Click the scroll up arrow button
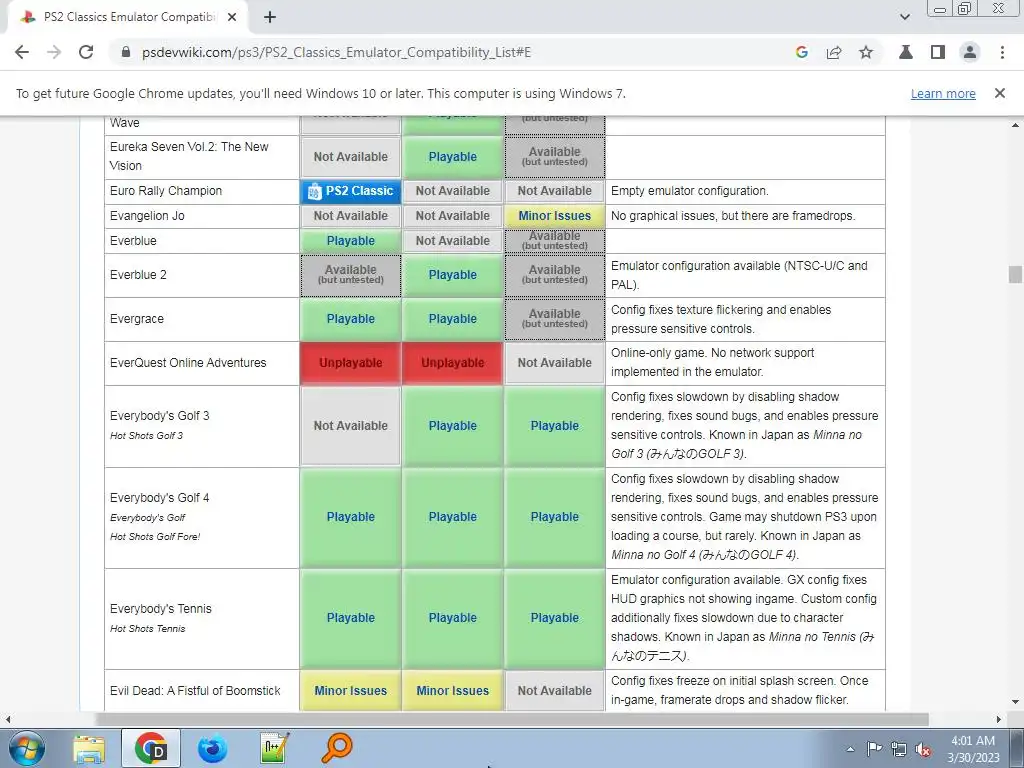The width and height of the screenshot is (1024, 768). coord(1015,125)
